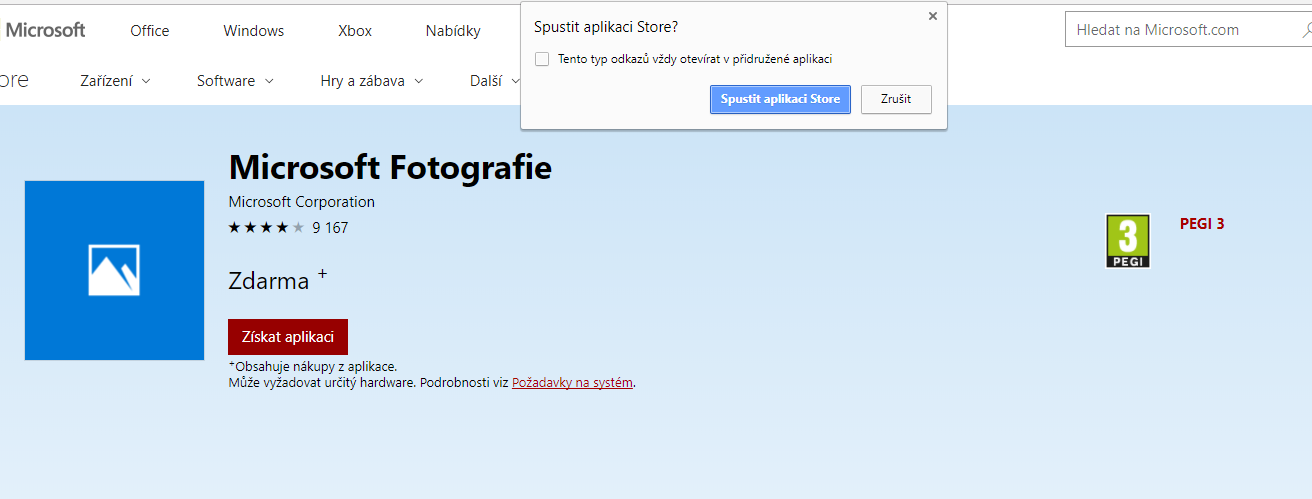
Task: Open the Windows menu link
Action: tap(254, 31)
